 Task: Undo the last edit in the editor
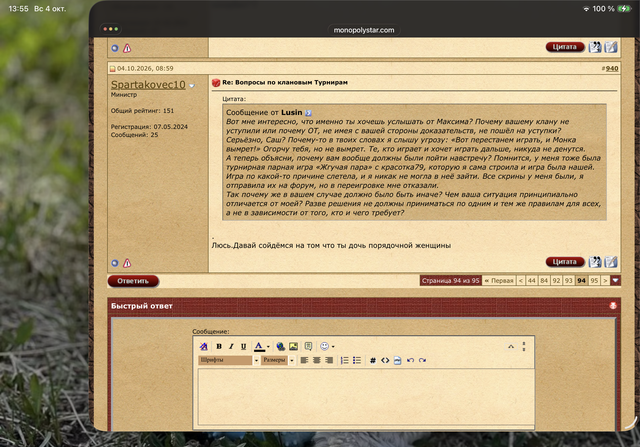tap(410, 360)
